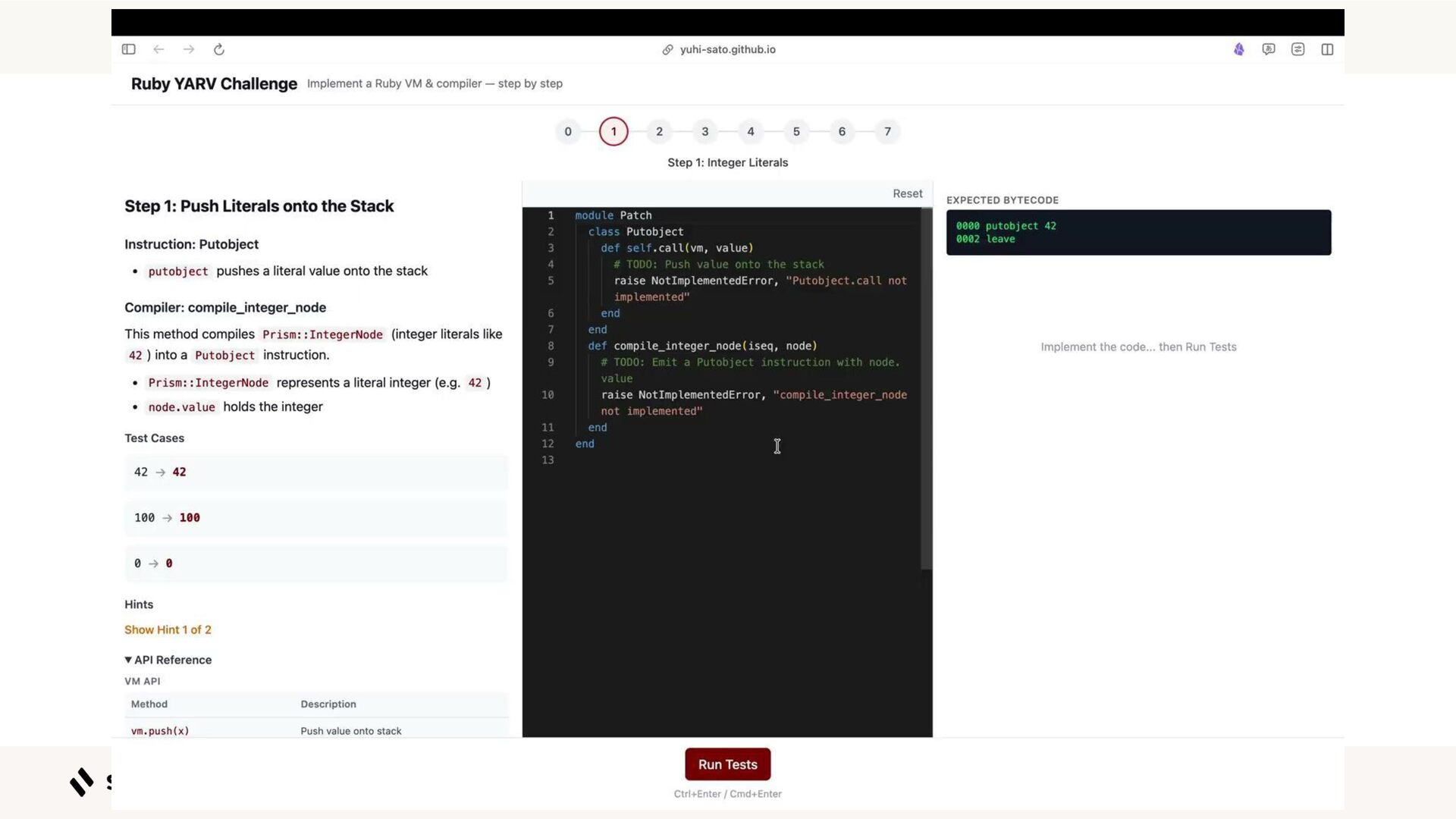The image size is (1456, 819).
Task: Click the purple extension icon
Action: coord(1238,49)
